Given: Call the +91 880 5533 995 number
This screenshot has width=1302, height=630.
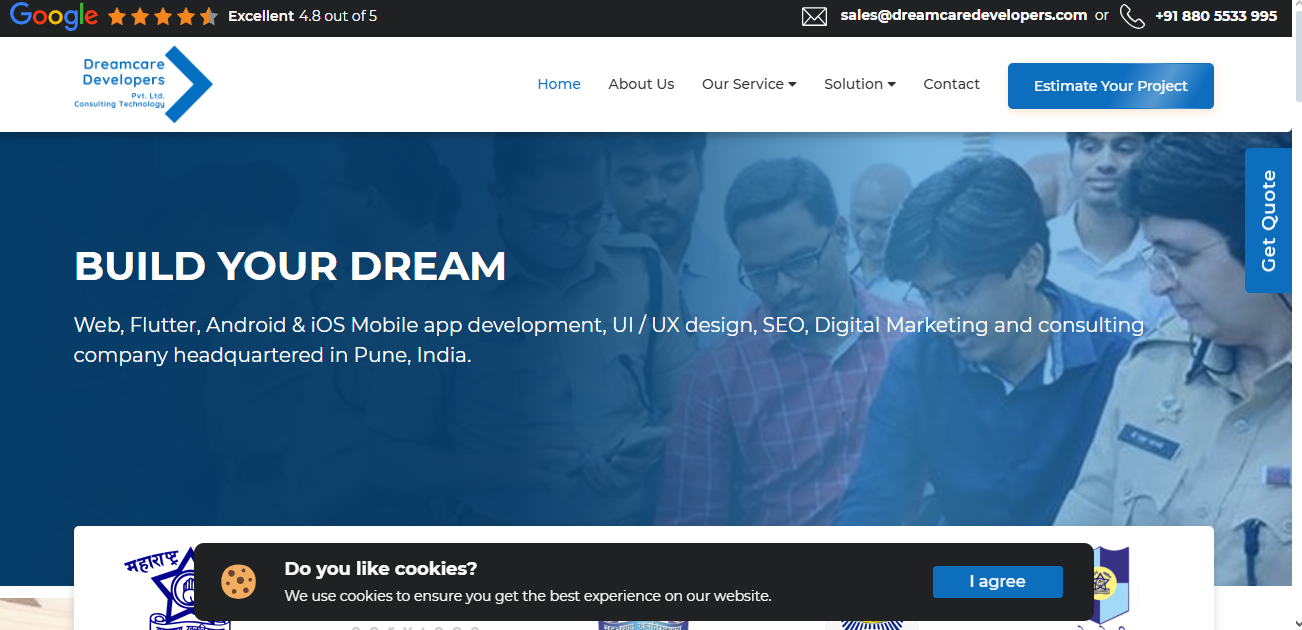Looking at the screenshot, I should click(1215, 16).
